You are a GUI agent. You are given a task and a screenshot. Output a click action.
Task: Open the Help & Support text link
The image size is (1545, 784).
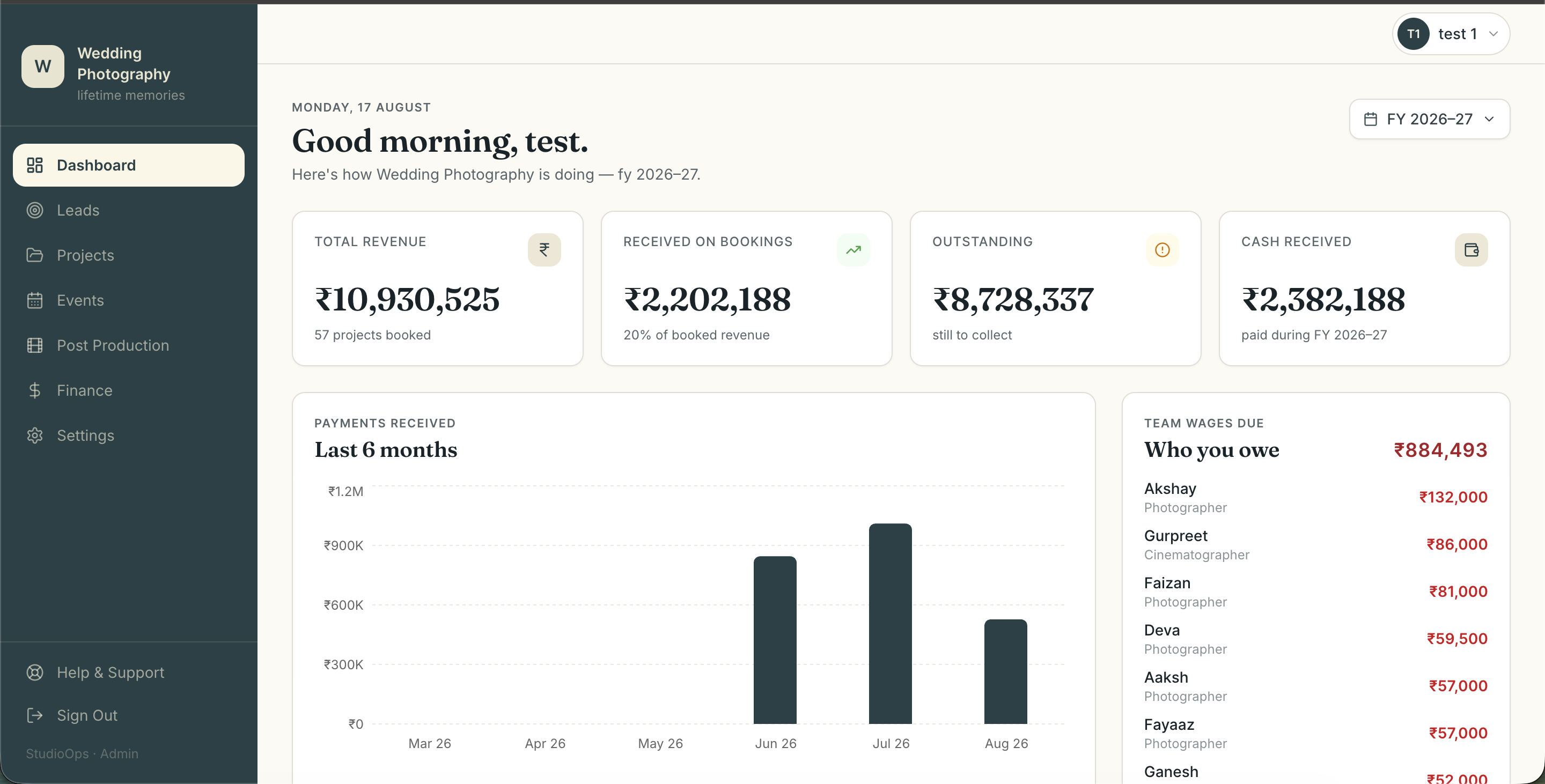pos(111,672)
